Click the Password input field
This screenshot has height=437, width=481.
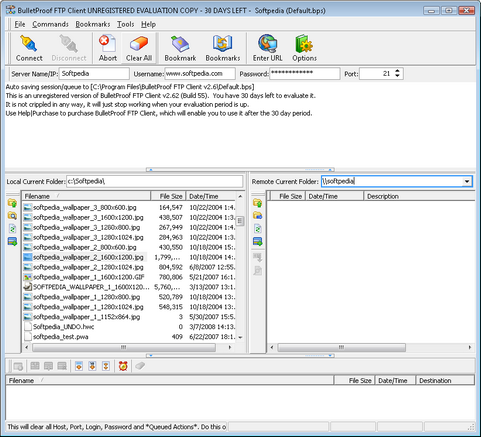(305, 74)
